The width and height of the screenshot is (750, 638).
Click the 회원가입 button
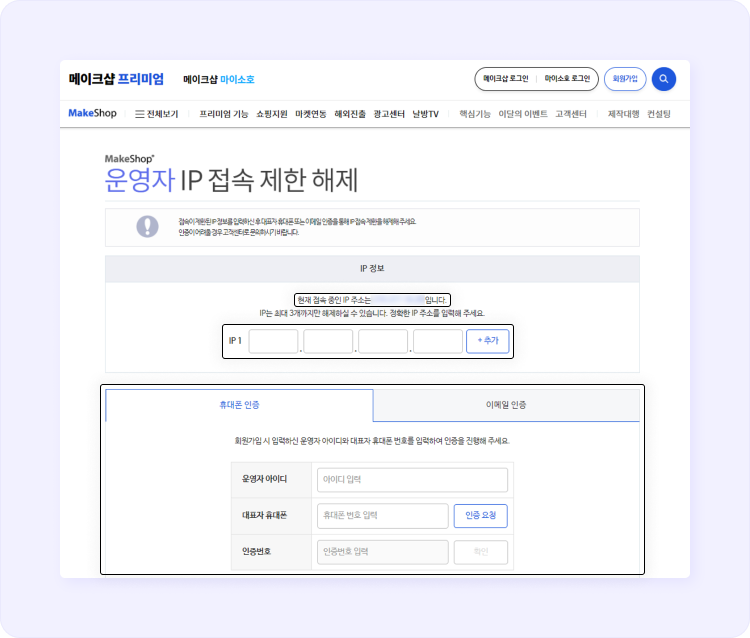pos(625,79)
